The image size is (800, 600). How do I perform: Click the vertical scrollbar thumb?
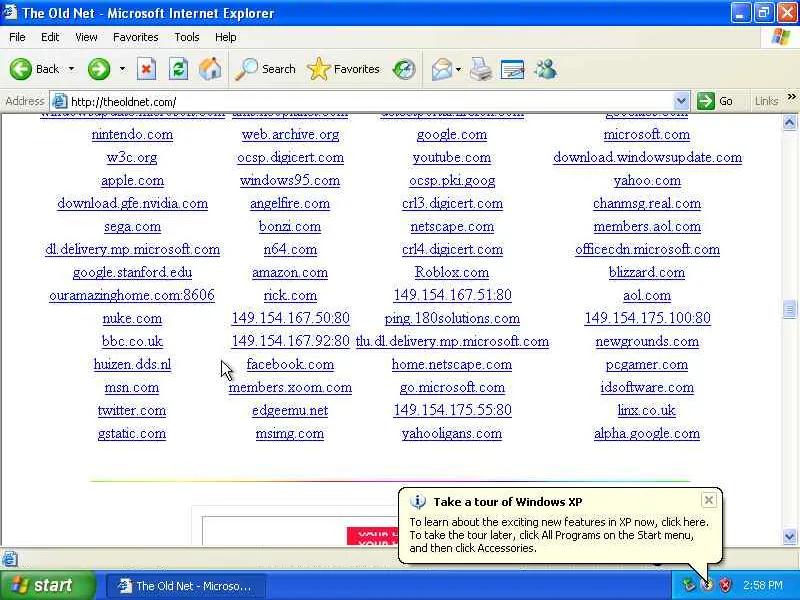pos(789,309)
